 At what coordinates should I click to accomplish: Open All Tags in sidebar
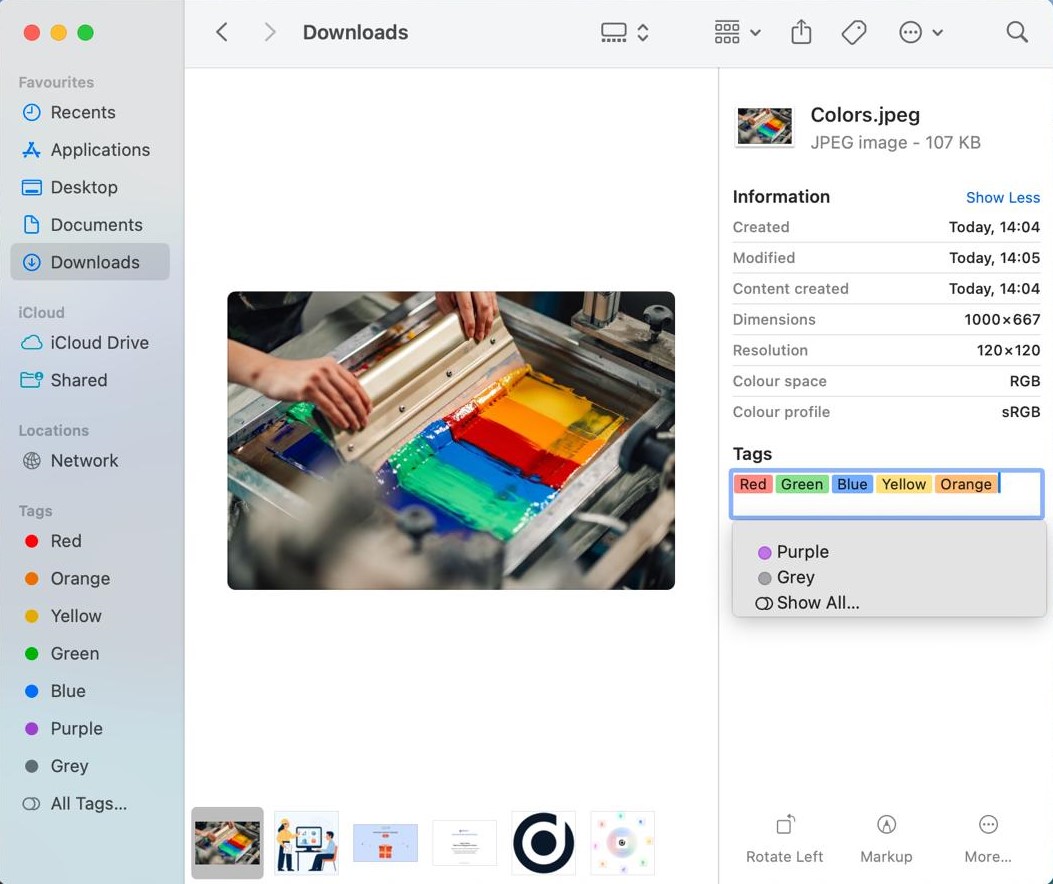coord(88,804)
